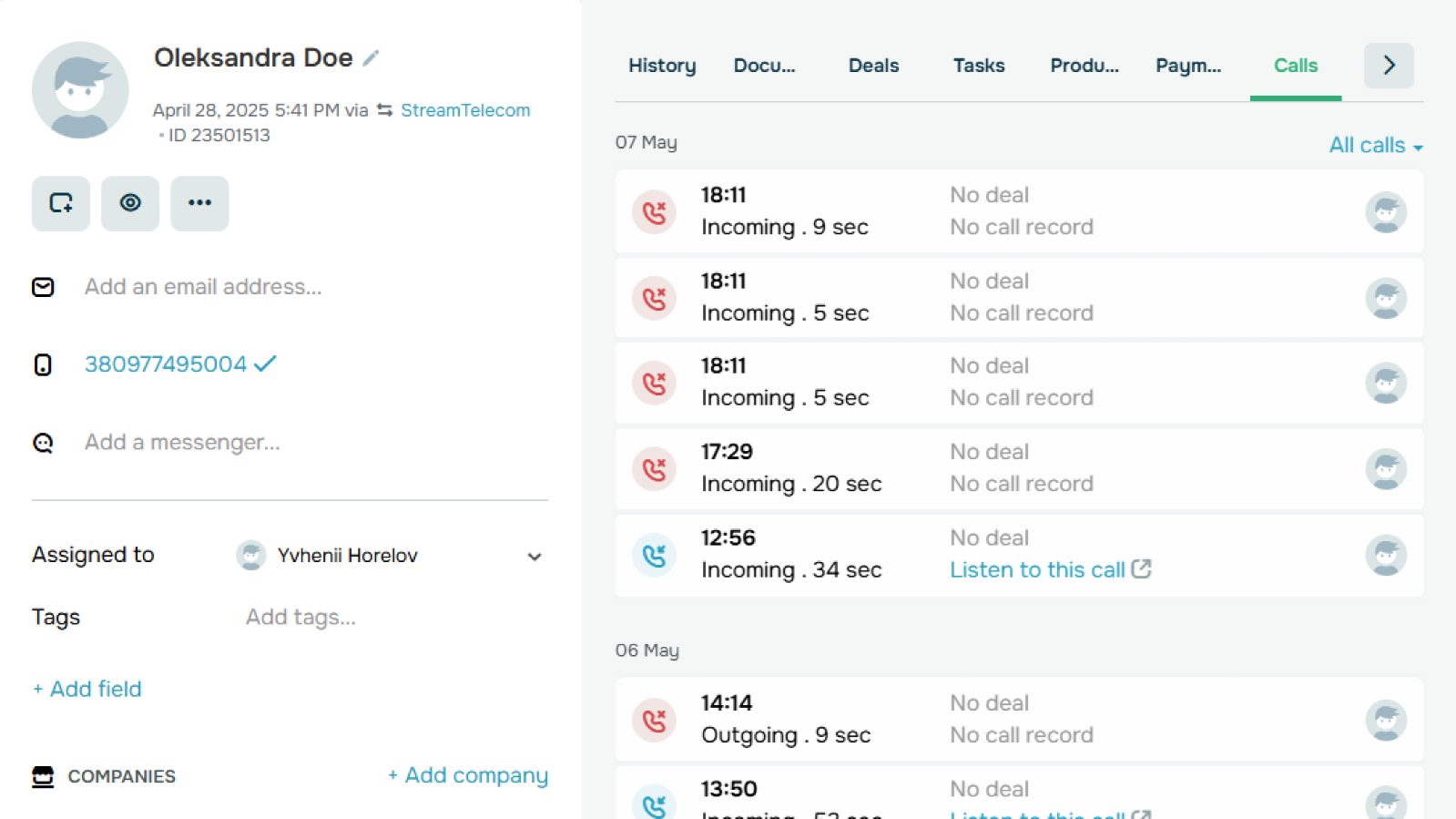Open the StreamTelecom source link
The width and height of the screenshot is (1456, 819).
coord(464,110)
